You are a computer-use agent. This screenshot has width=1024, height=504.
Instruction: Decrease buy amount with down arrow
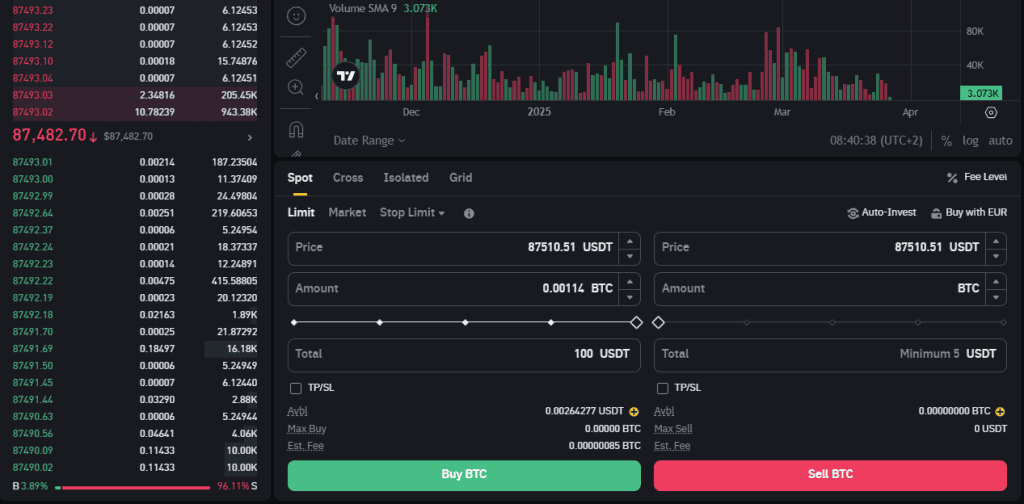point(630,297)
